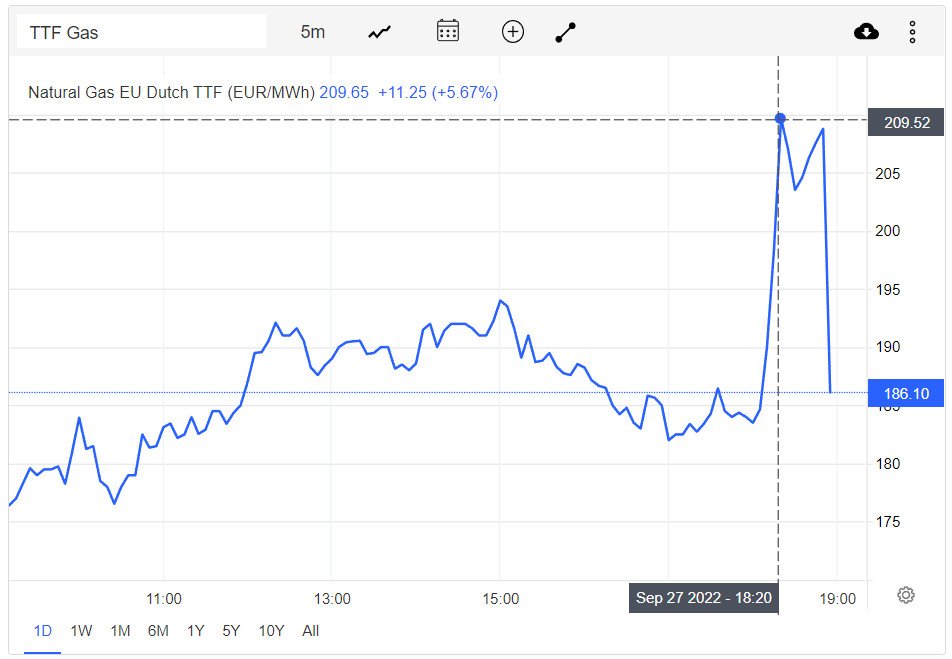The width and height of the screenshot is (952, 659).
Task: Show All historical data range
Action: [310, 631]
